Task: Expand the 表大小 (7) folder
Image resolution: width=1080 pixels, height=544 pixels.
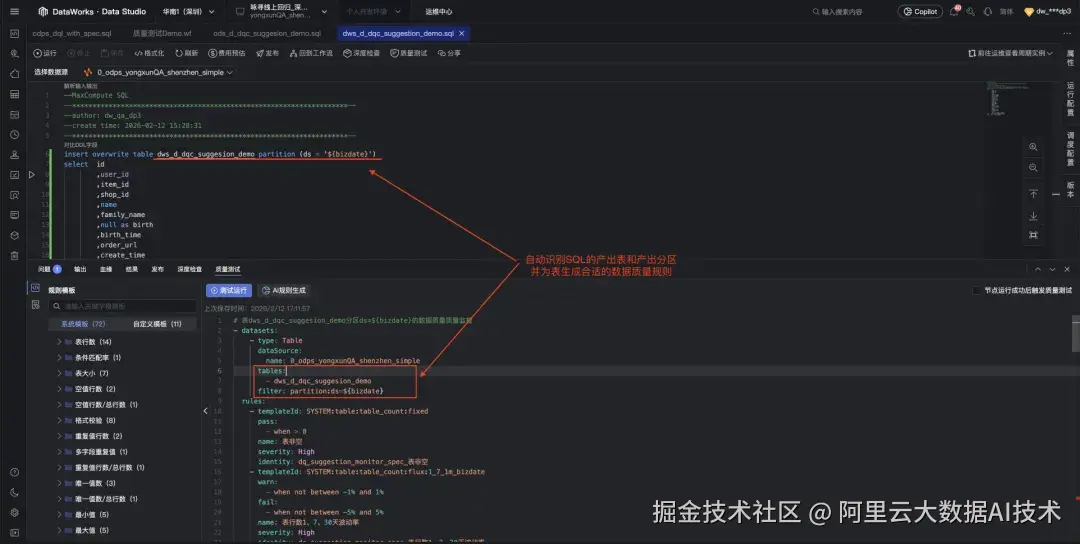Action: [x=59, y=373]
